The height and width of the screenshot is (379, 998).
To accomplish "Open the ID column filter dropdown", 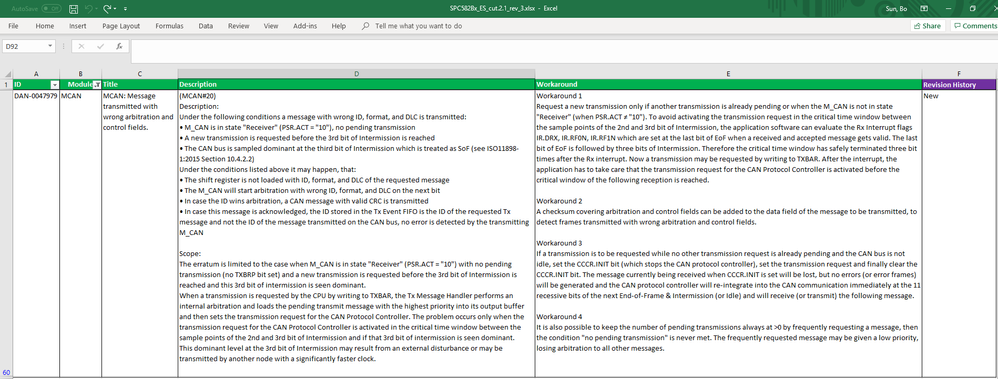I will 55,85.
